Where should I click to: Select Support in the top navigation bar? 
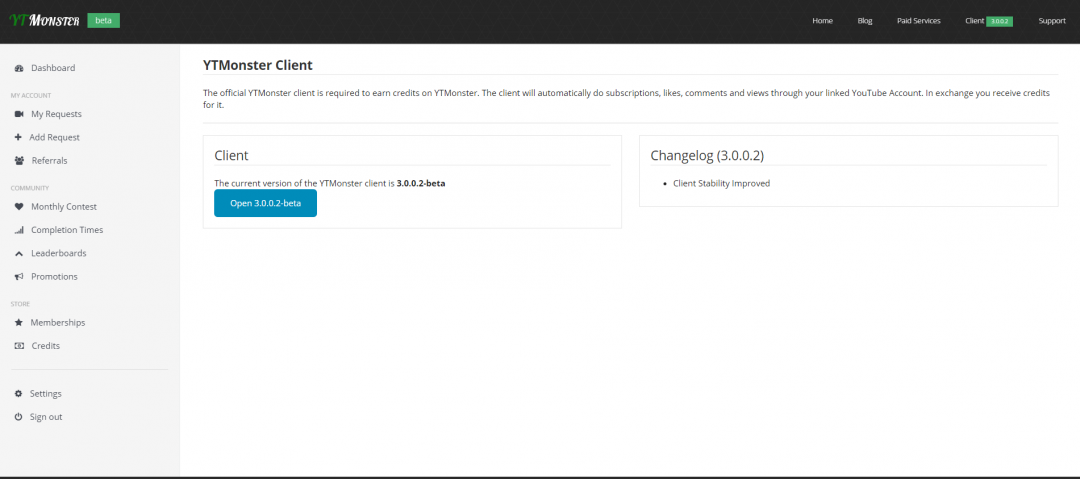(1051, 21)
